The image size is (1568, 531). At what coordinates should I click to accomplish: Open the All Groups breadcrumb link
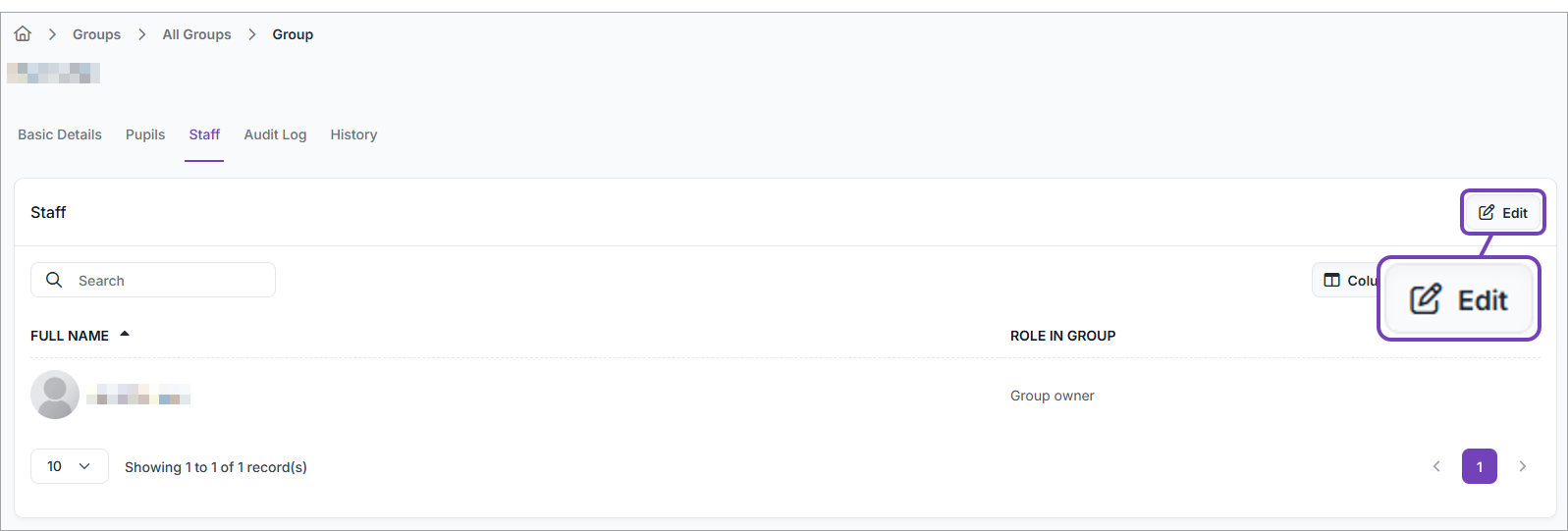(196, 34)
